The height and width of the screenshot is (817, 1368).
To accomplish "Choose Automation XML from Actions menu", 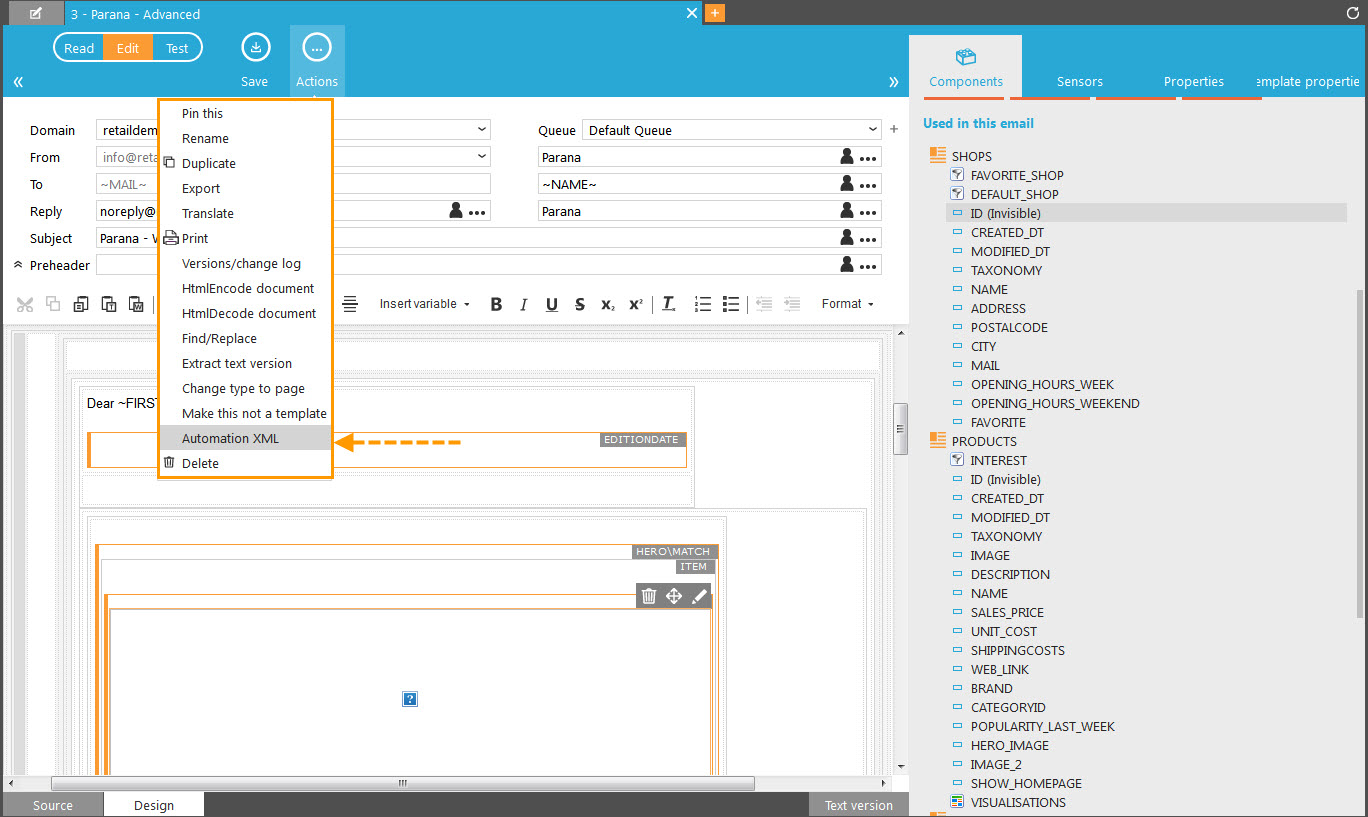I will (230, 438).
